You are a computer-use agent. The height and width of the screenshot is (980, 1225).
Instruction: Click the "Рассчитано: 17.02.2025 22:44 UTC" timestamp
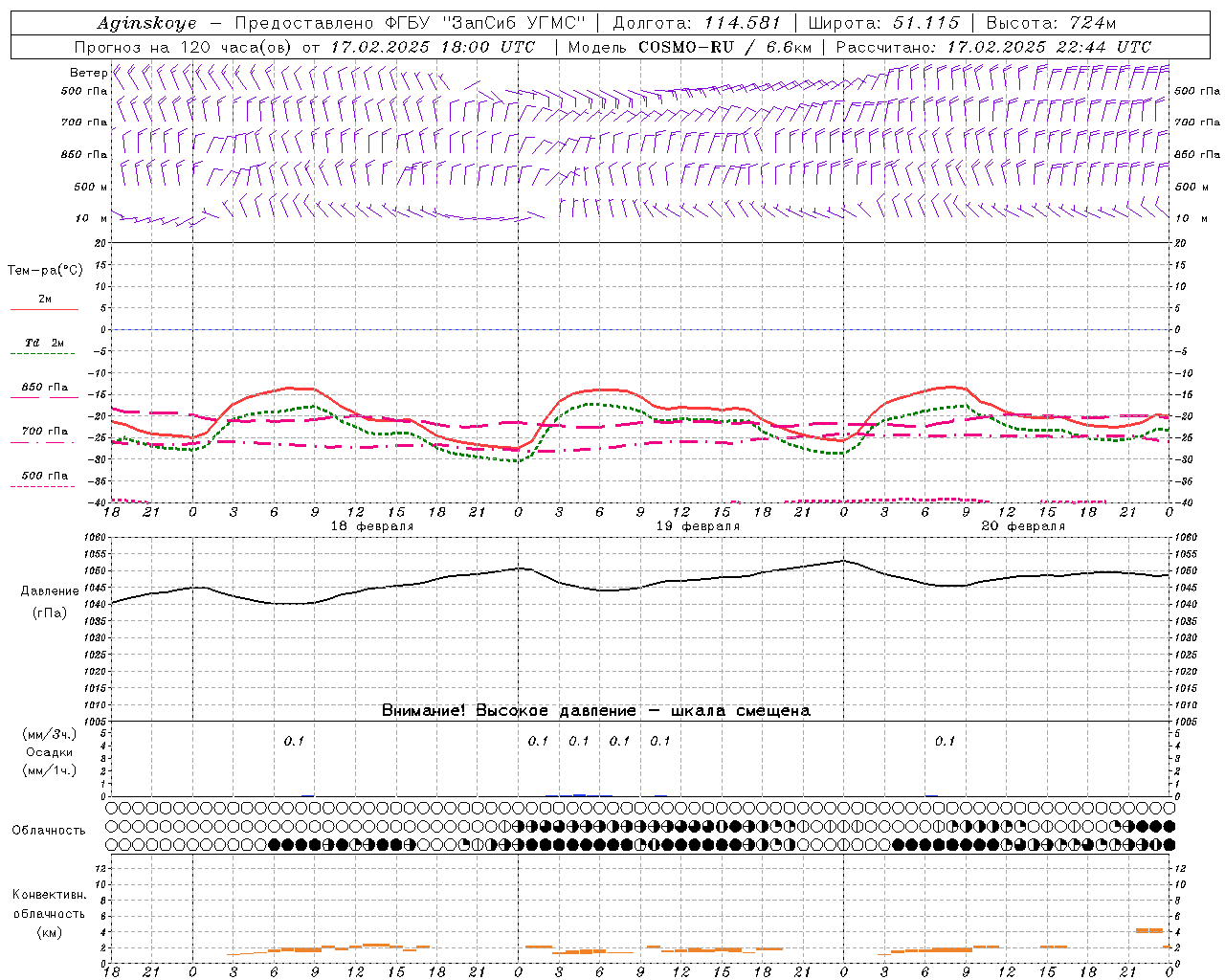click(x=993, y=47)
